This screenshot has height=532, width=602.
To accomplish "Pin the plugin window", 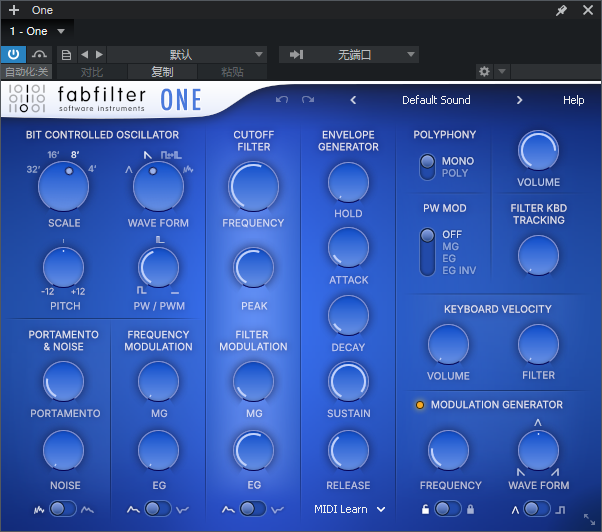I will pos(561,10).
